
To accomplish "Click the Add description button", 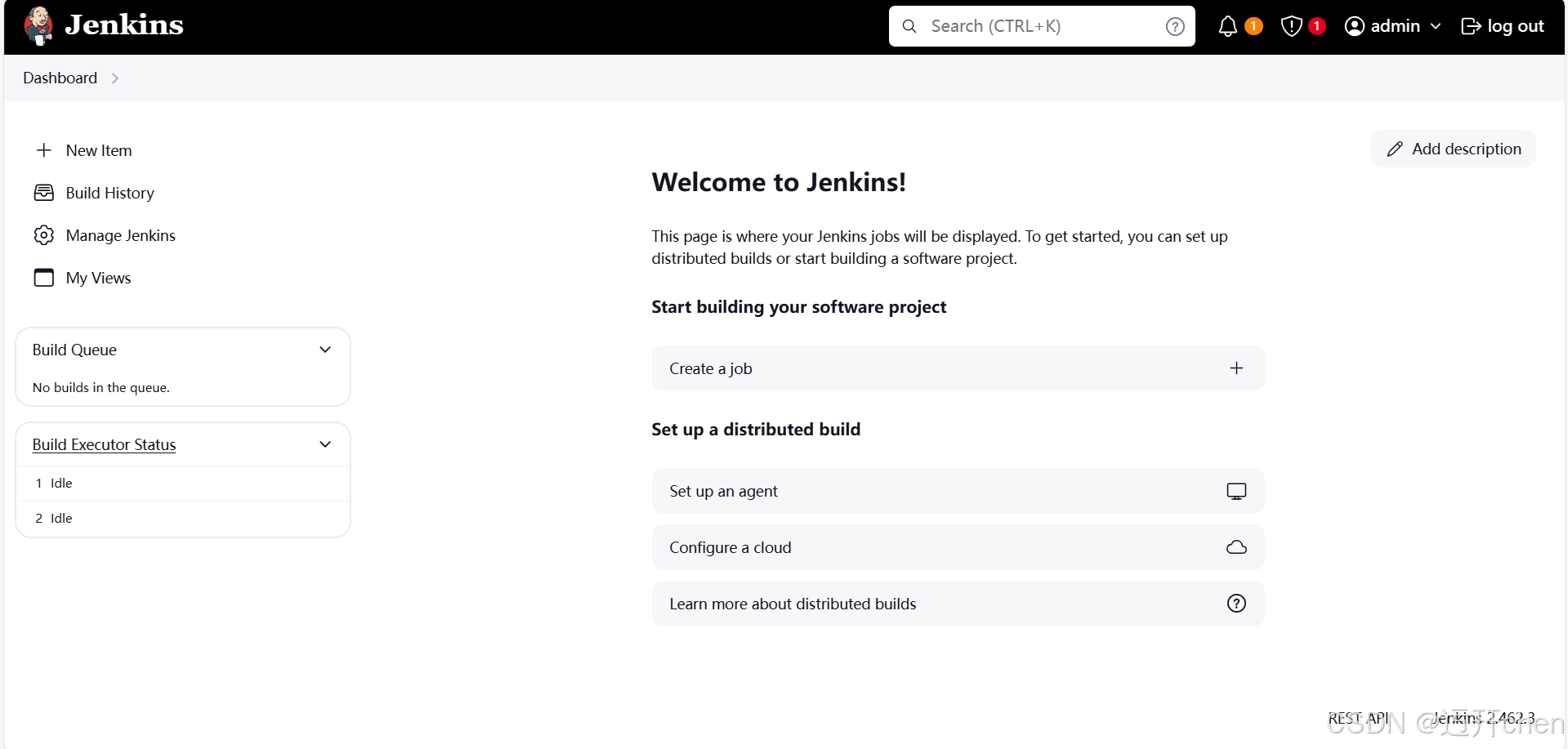I will coord(1453,149).
